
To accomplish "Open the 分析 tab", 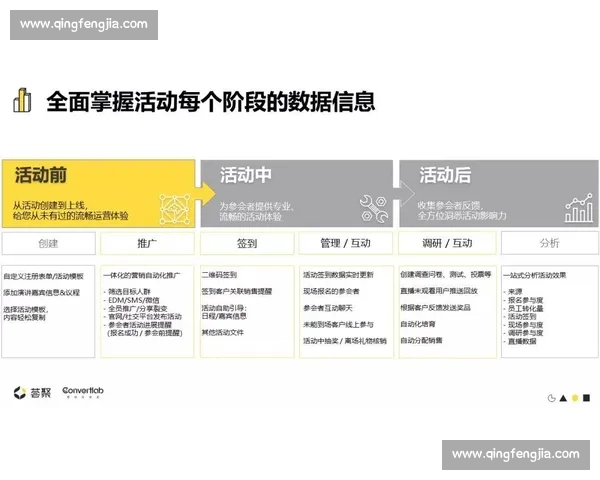I will (x=550, y=243).
